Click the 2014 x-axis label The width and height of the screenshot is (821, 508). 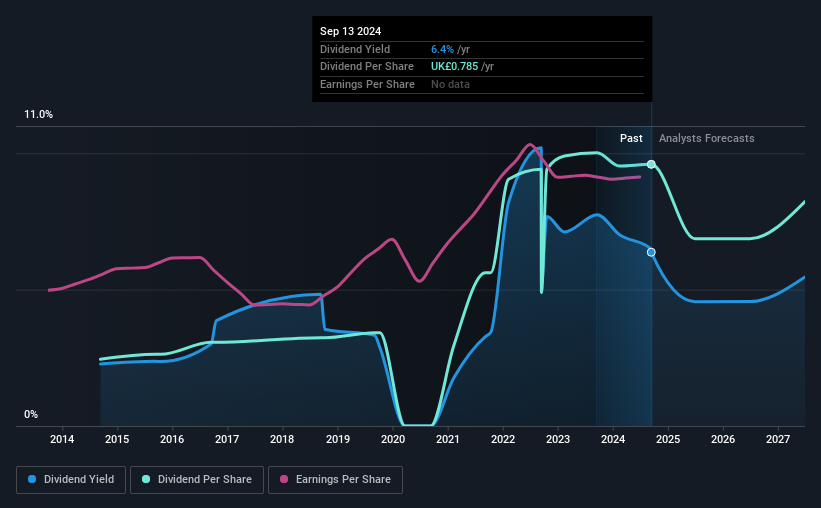coord(62,439)
